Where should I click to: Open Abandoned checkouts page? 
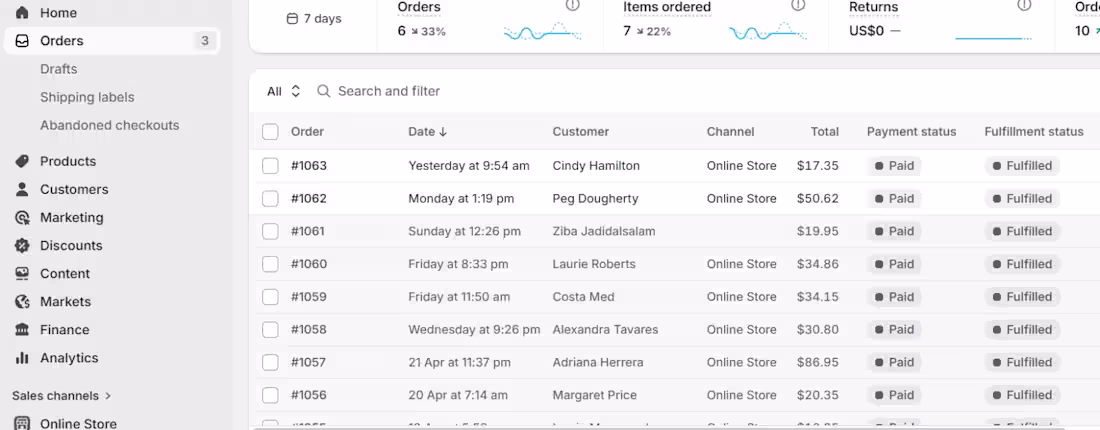point(109,125)
